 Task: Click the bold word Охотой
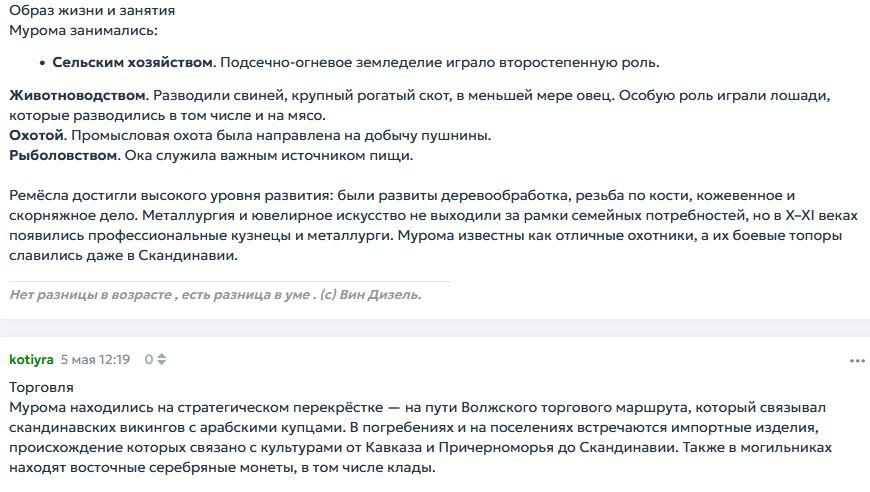coord(37,135)
